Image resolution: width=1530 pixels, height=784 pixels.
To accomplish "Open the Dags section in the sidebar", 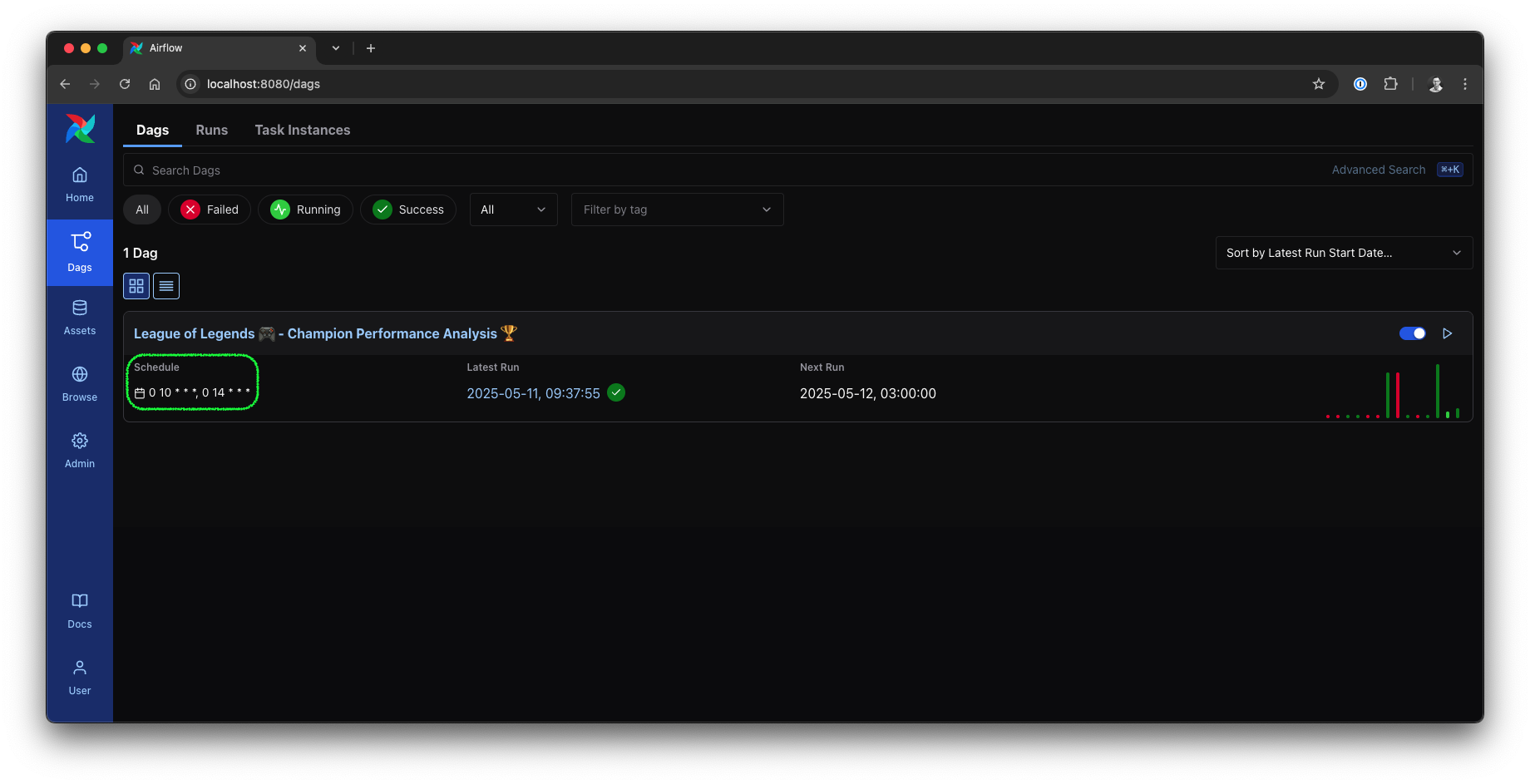I will coord(79,252).
